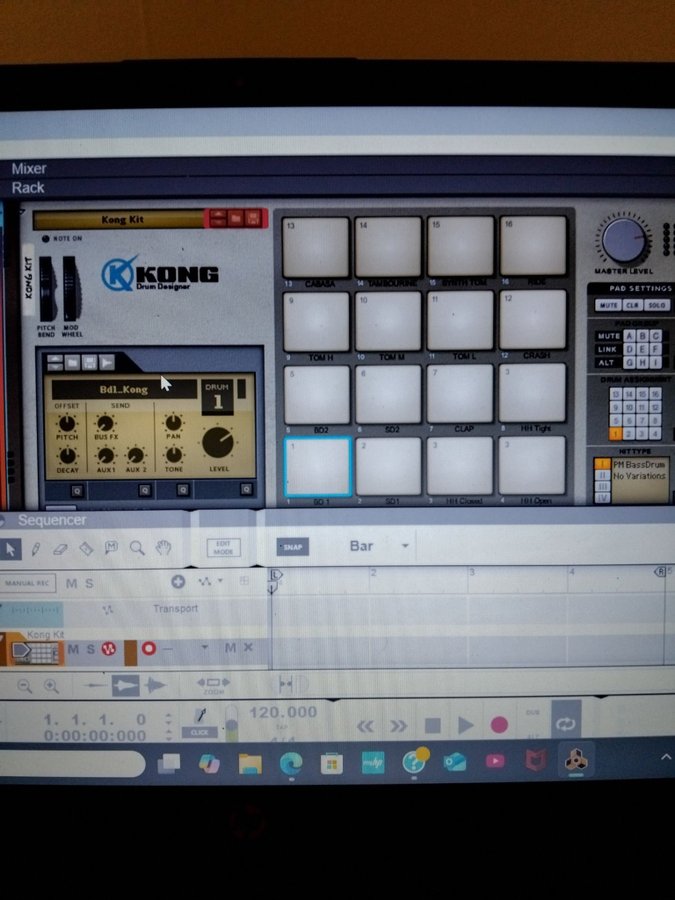Image resolution: width=675 pixels, height=900 pixels.
Task: Select the Pencil tool
Action: (x=36, y=549)
